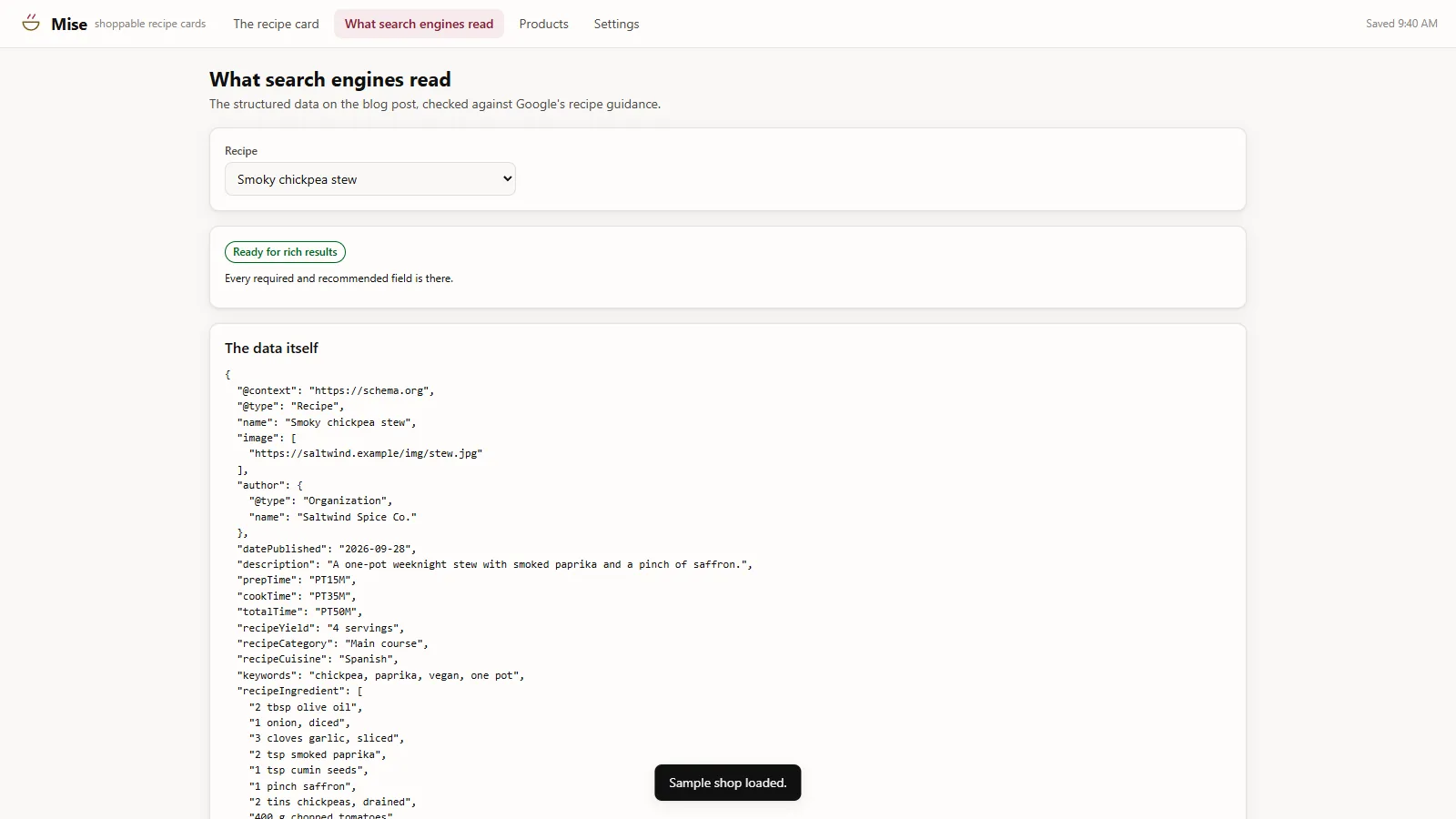1456x819 pixels.
Task: Open The recipe card tab
Action: tap(276, 24)
